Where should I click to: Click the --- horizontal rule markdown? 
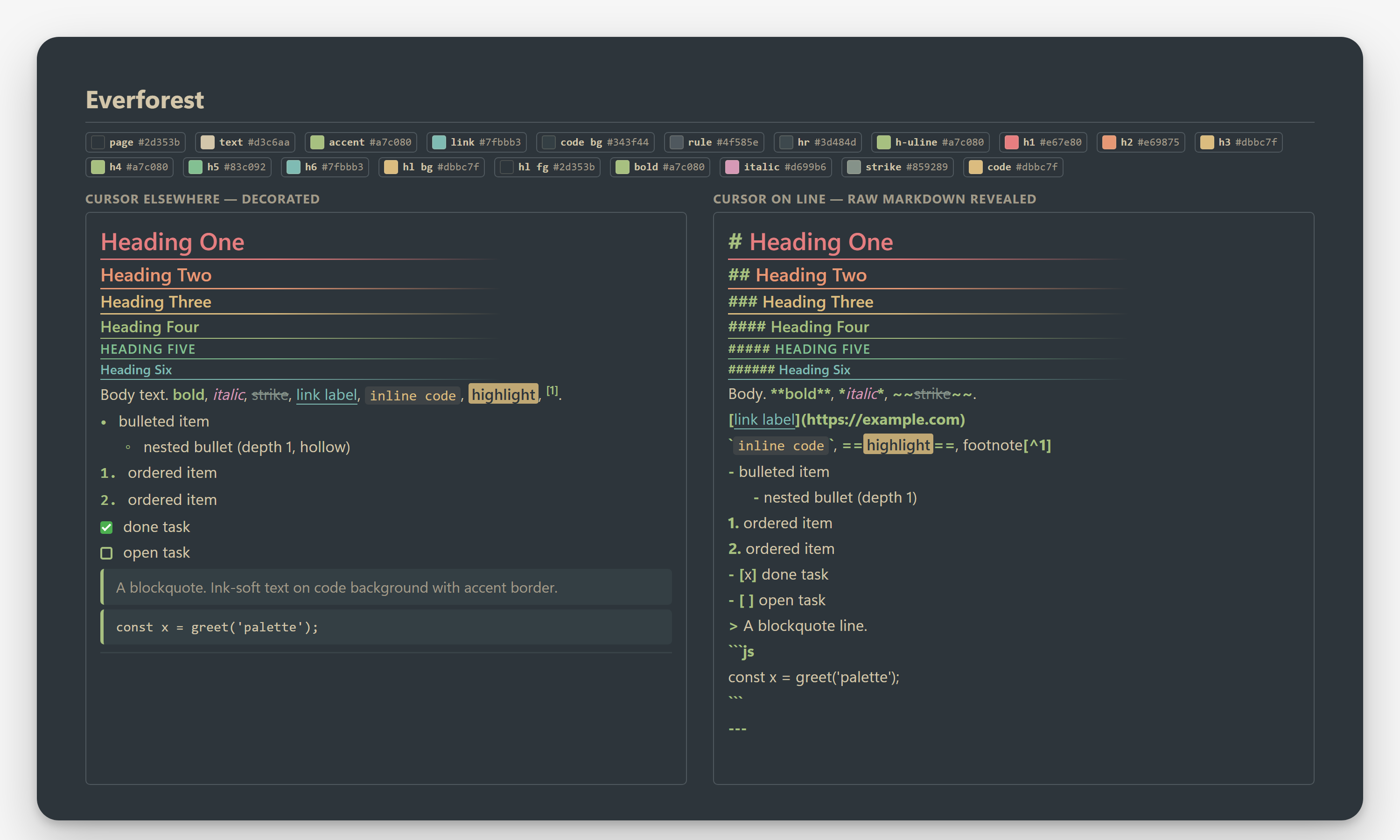pos(737,728)
